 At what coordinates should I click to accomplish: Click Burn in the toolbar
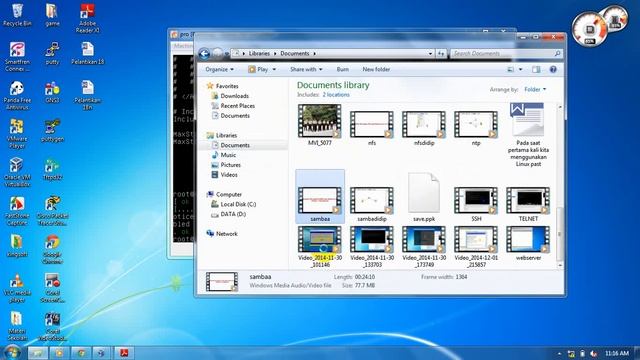coord(342,69)
